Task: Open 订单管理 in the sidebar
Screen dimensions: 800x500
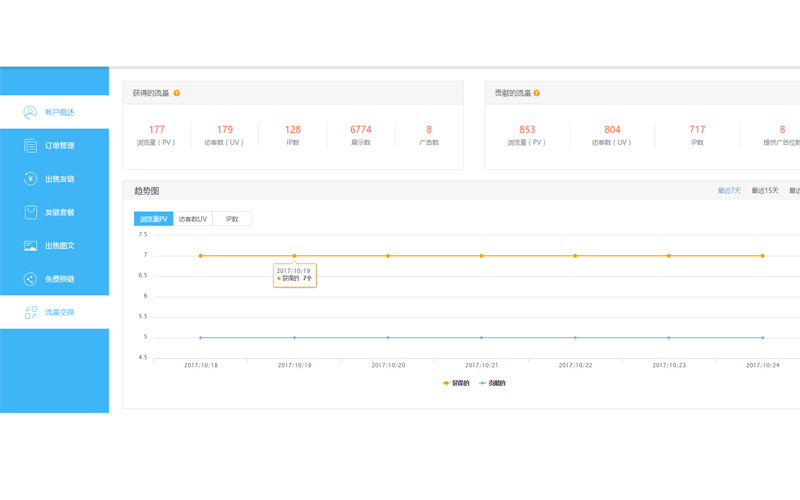Action: tap(60, 146)
